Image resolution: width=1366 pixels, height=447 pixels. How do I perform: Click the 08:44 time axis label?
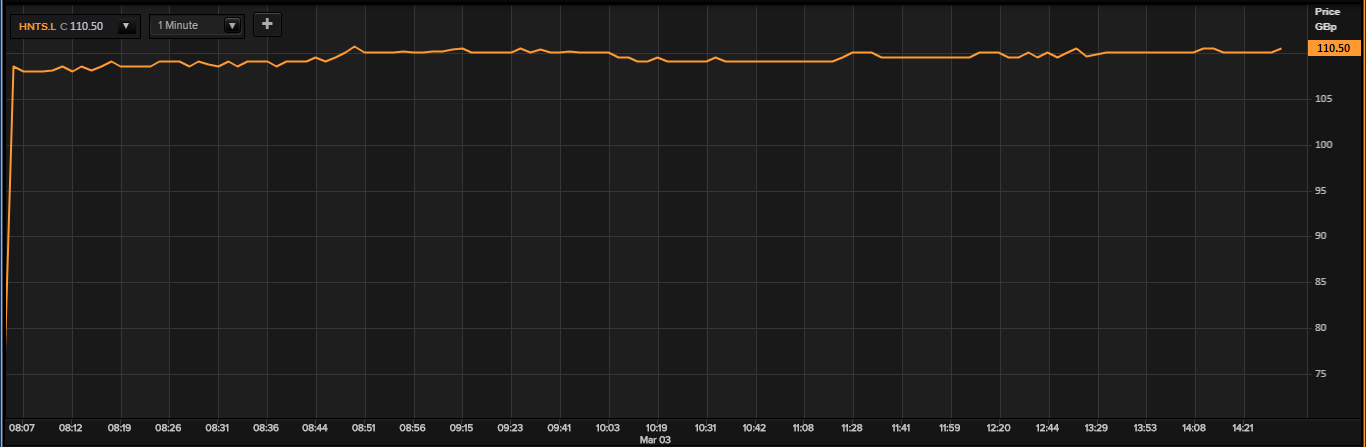[315, 427]
